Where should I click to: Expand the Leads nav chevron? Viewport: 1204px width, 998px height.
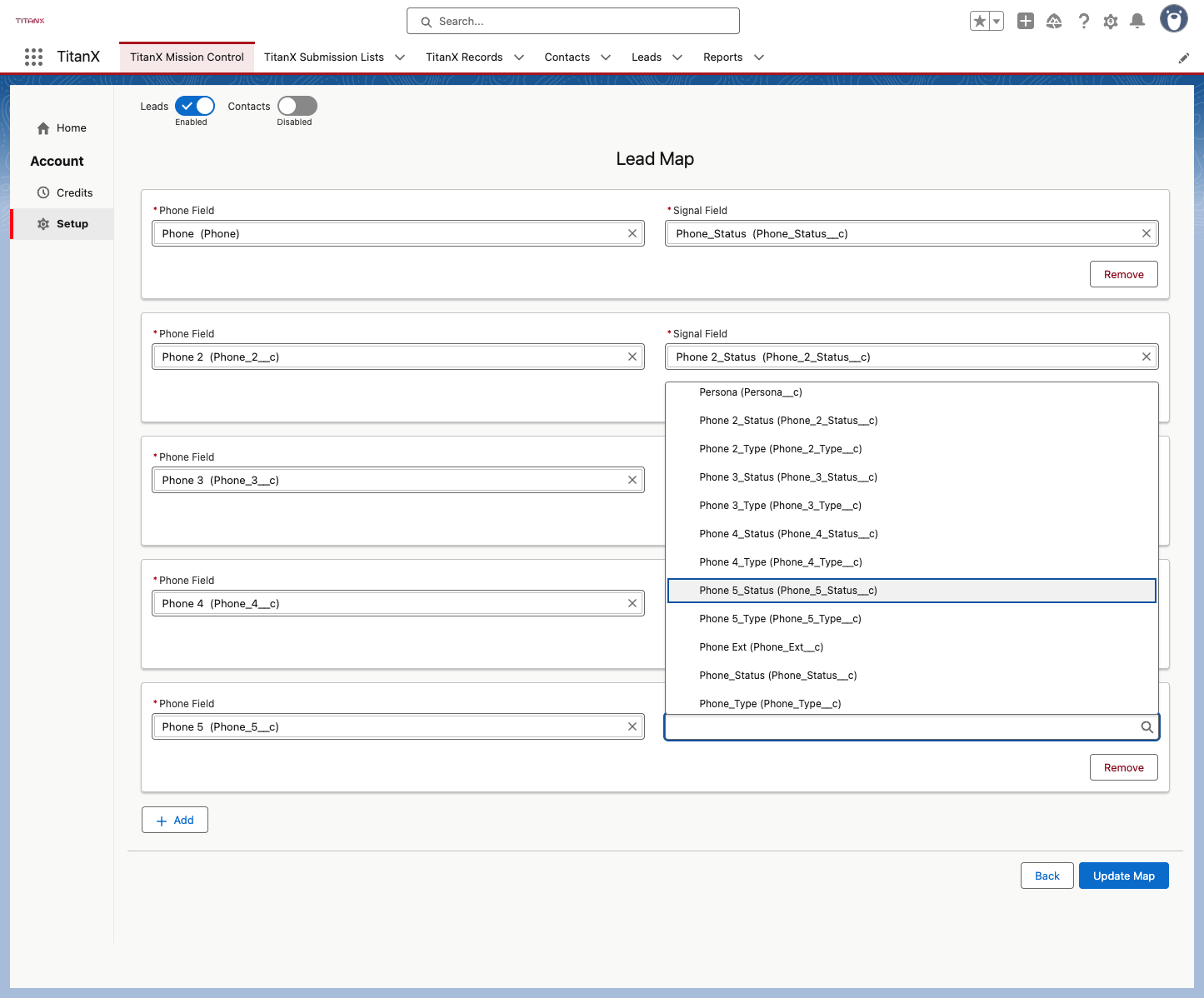(677, 57)
